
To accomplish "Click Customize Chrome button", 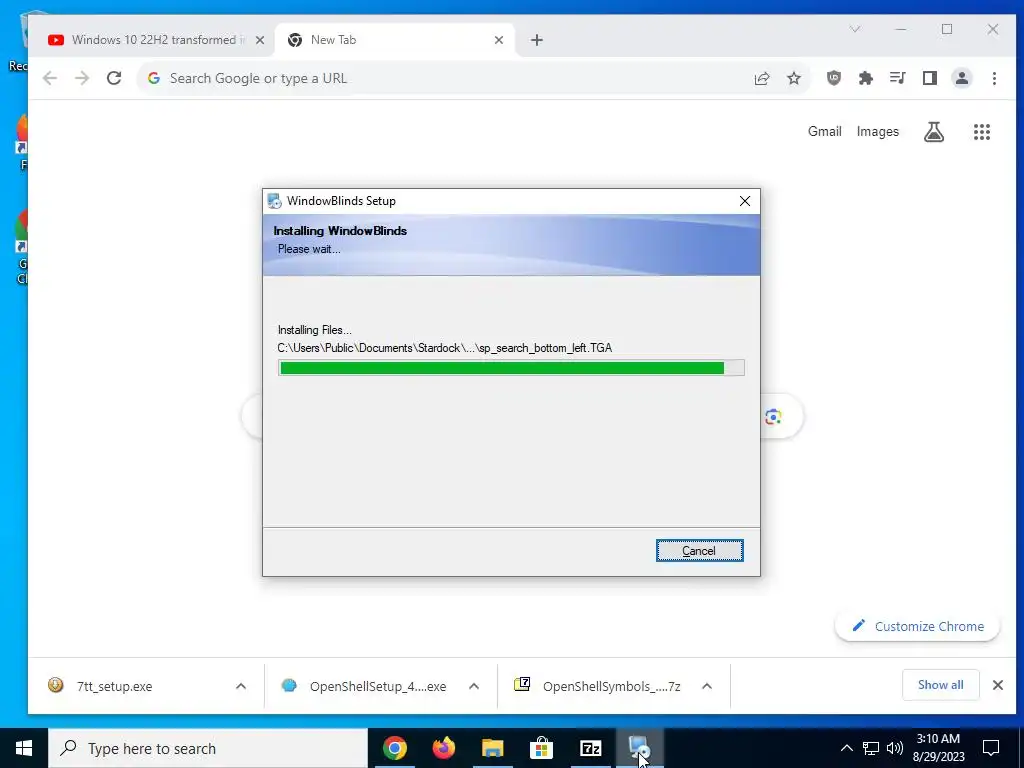I will coord(918,626).
